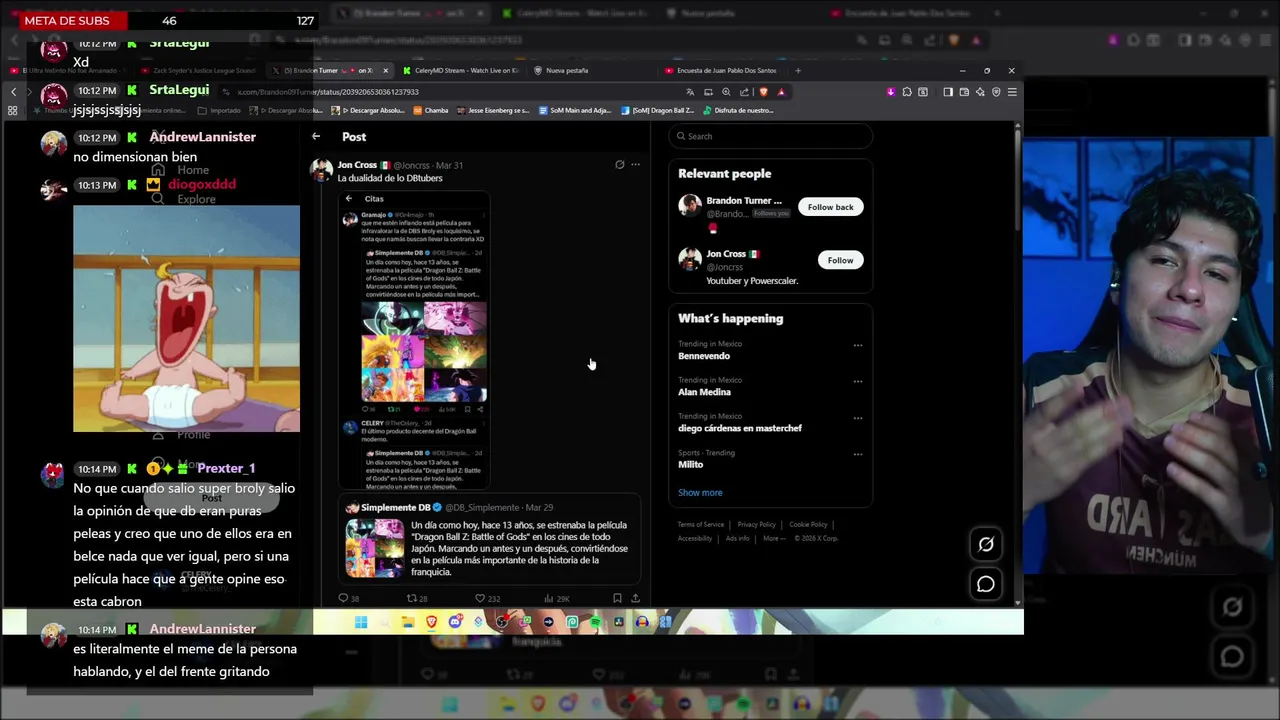The width and height of the screenshot is (1280, 720).
Task: Switch to CeleryMD Stream tab
Action: point(462,71)
